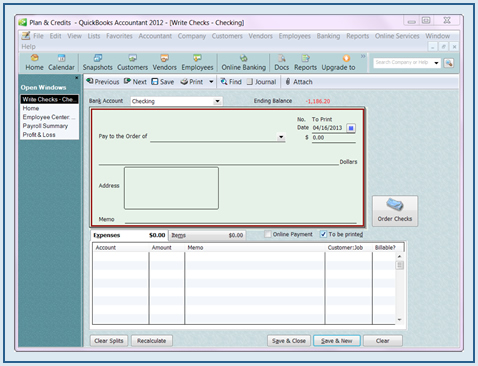Open the Reports icon
This screenshot has width=478, height=366.
point(305,63)
